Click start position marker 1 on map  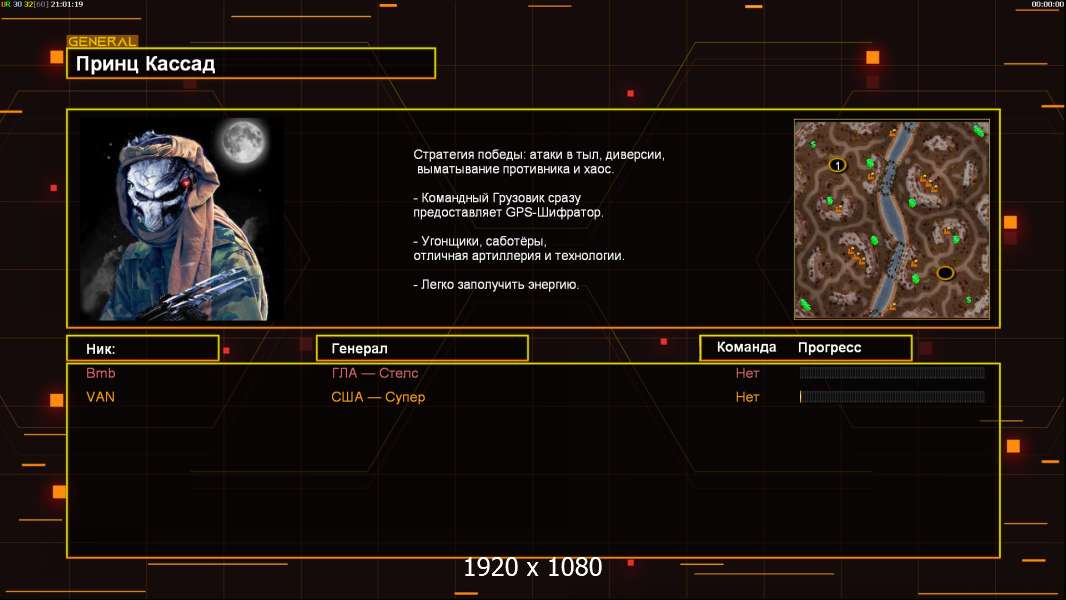838,165
